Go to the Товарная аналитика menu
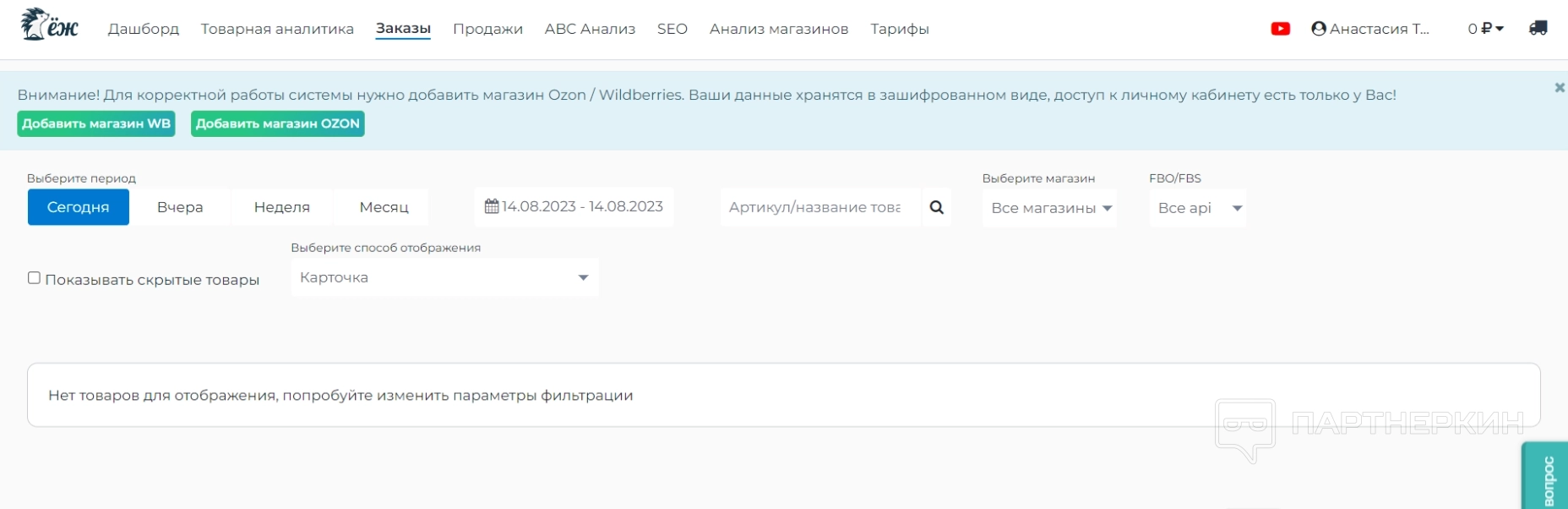Image resolution: width=1568 pixels, height=509 pixels. (x=277, y=29)
